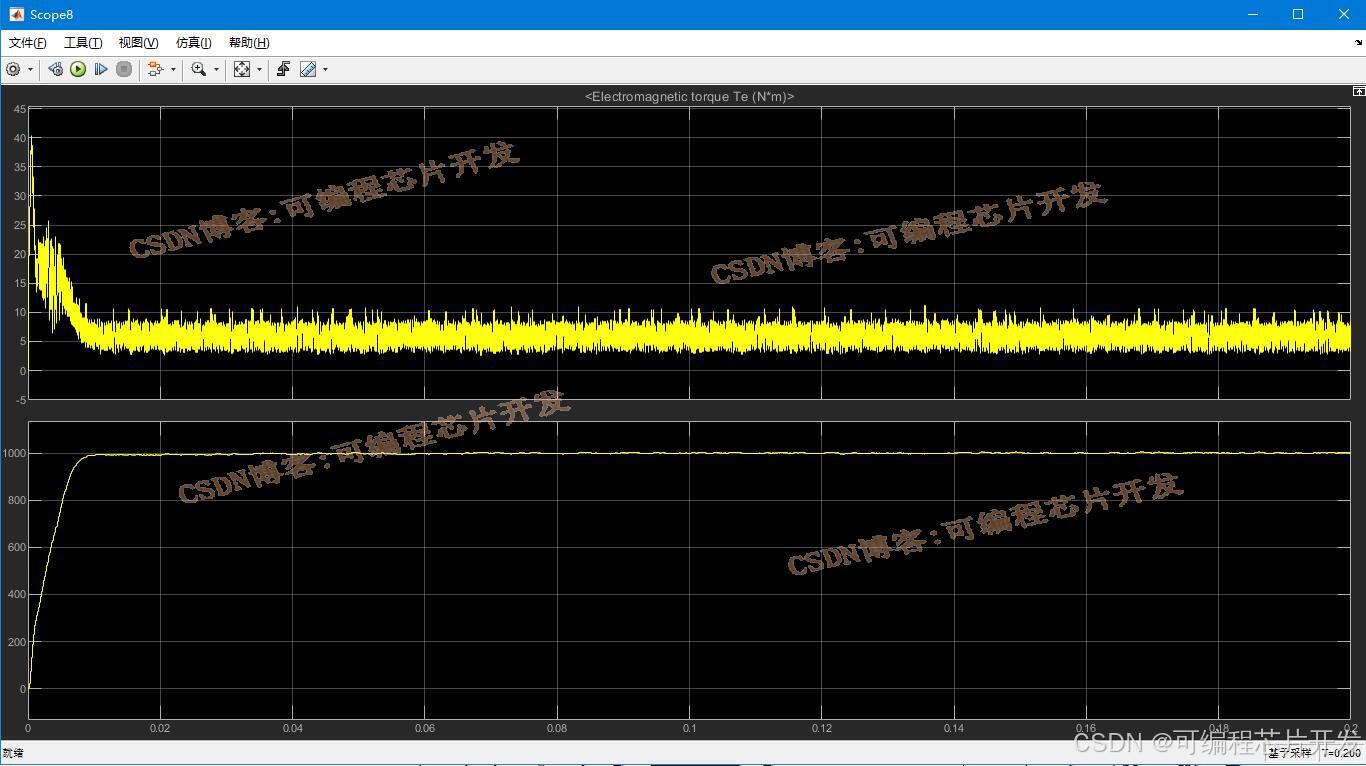Click the Scope8 MATLAB icon in title bar
1366x766 pixels.
17,14
